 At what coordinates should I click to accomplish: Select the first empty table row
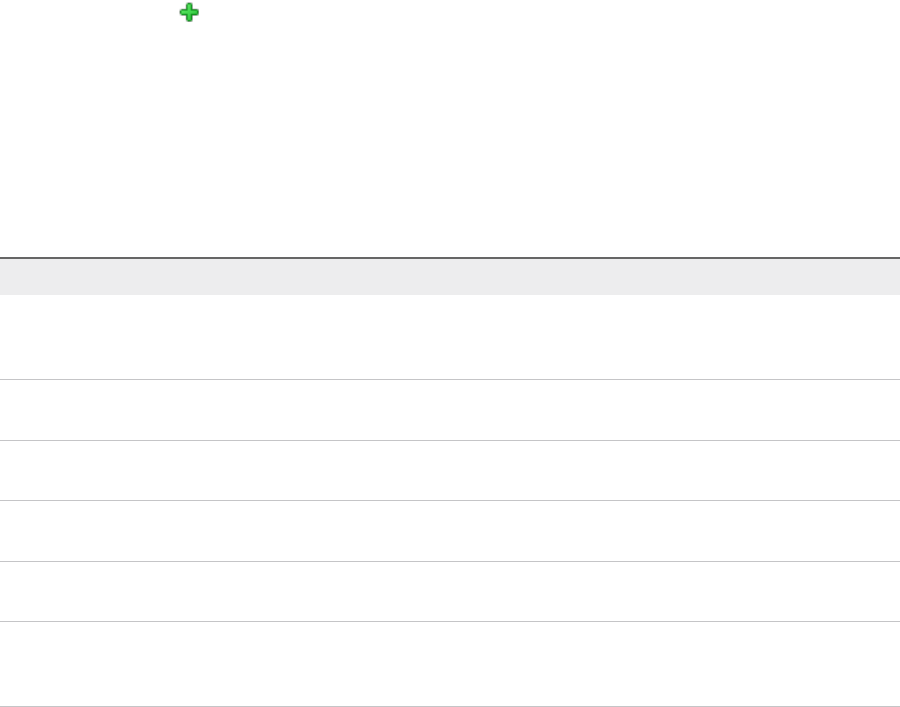pyautogui.click(x=450, y=337)
